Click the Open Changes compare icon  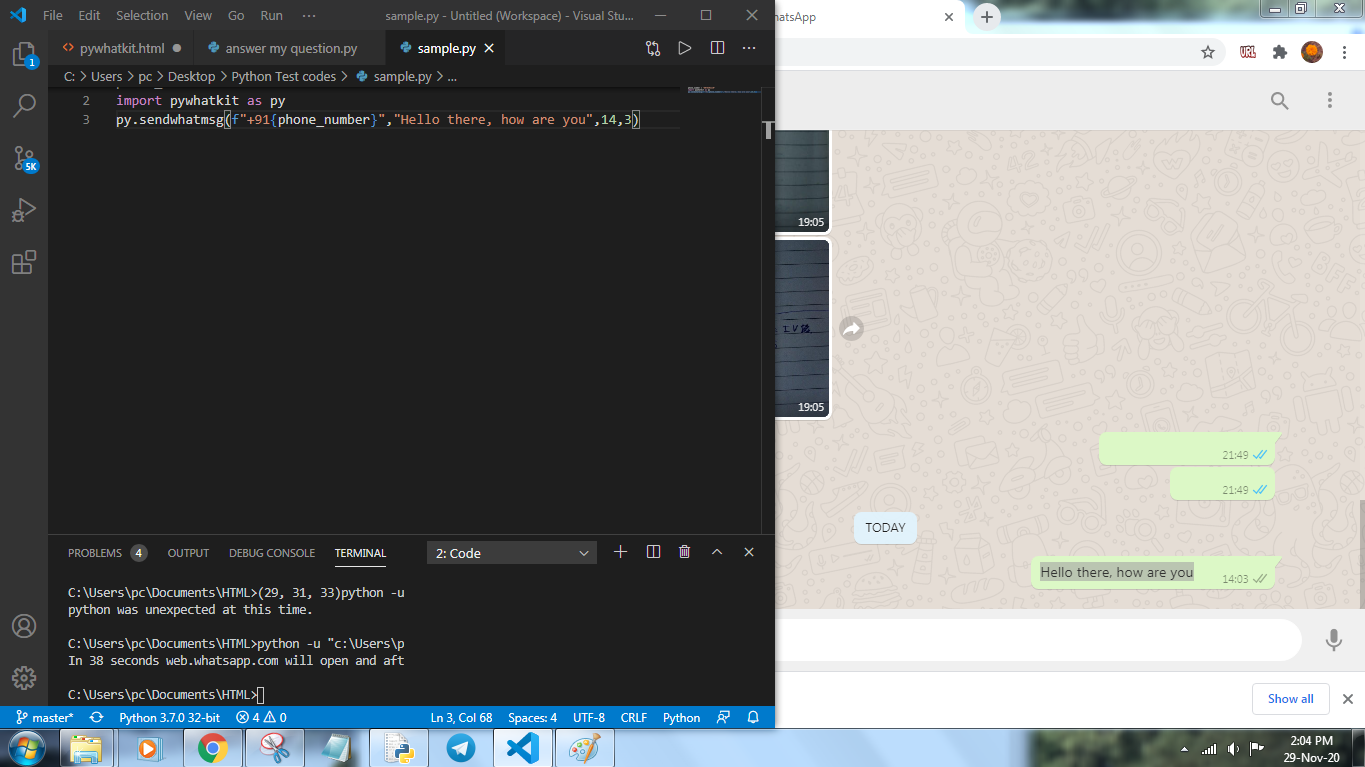coord(653,48)
